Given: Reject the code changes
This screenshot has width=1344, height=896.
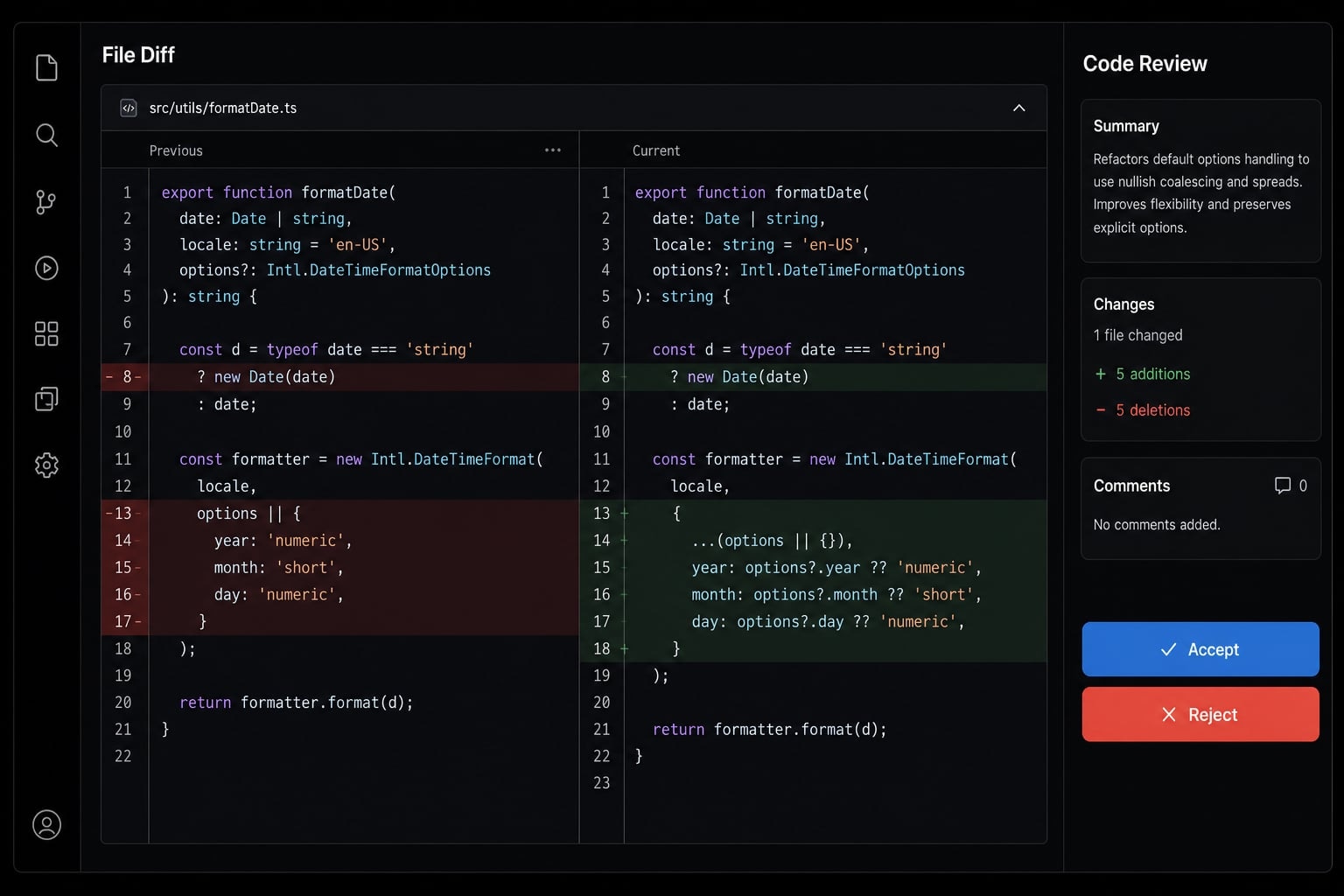Looking at the screenshot, I should click(1200, 714).
